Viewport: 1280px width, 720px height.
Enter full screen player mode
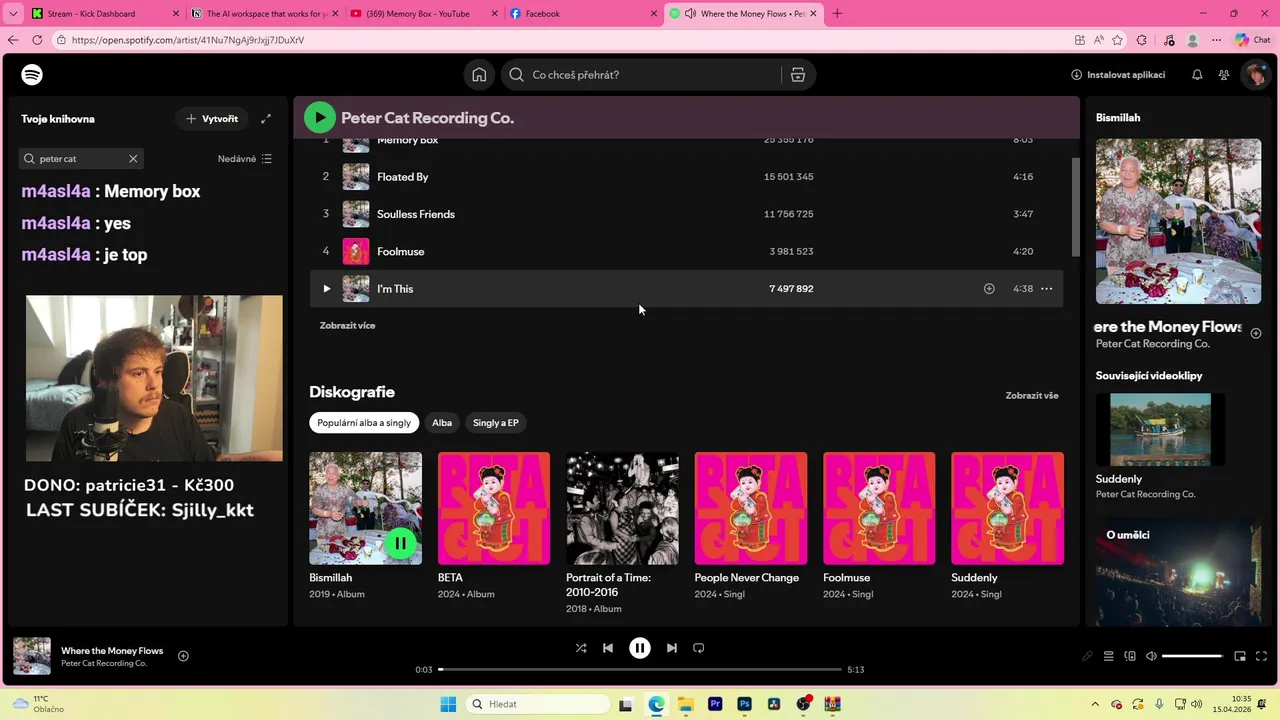click(x=1260, y=656)
